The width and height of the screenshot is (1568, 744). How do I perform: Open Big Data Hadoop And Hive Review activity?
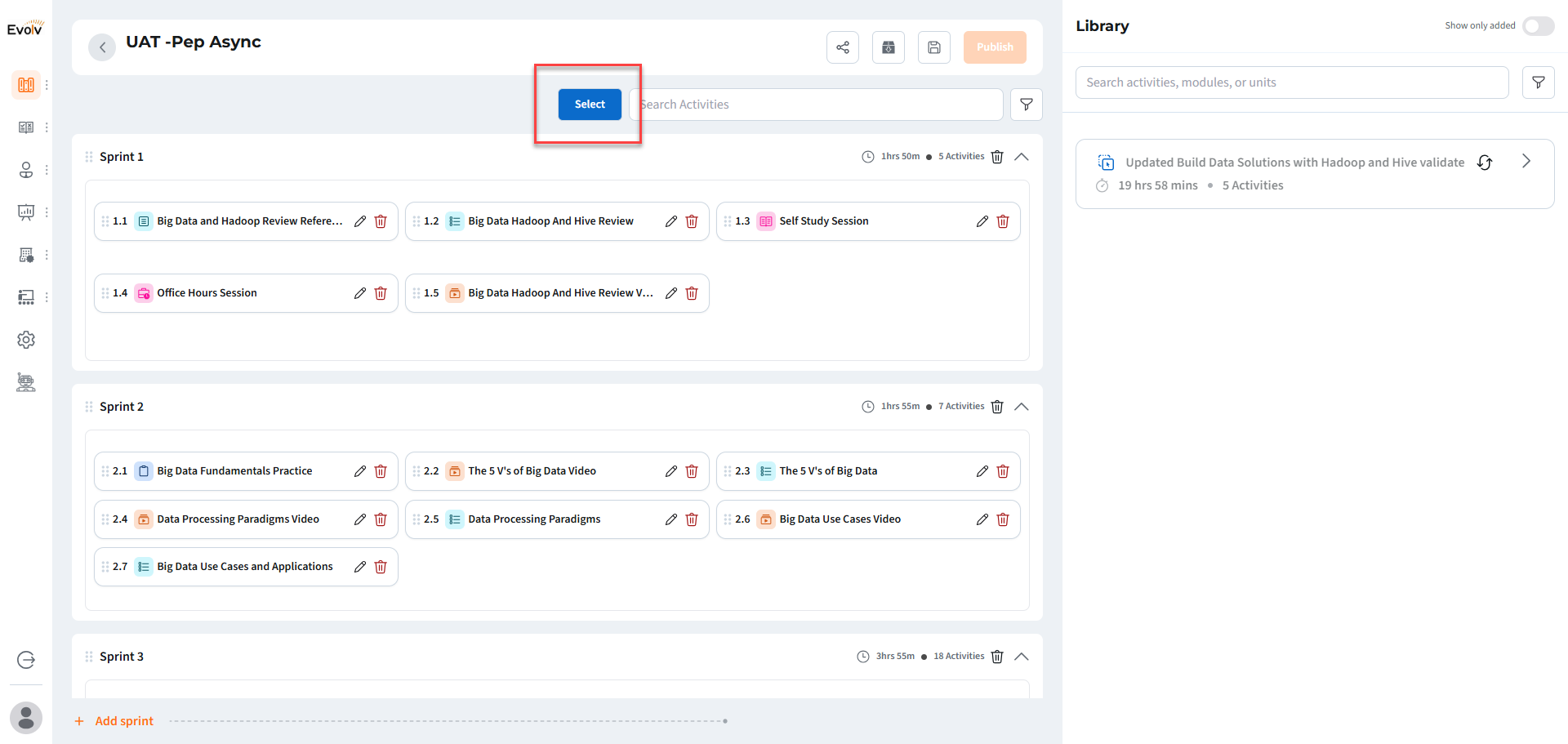557,221
